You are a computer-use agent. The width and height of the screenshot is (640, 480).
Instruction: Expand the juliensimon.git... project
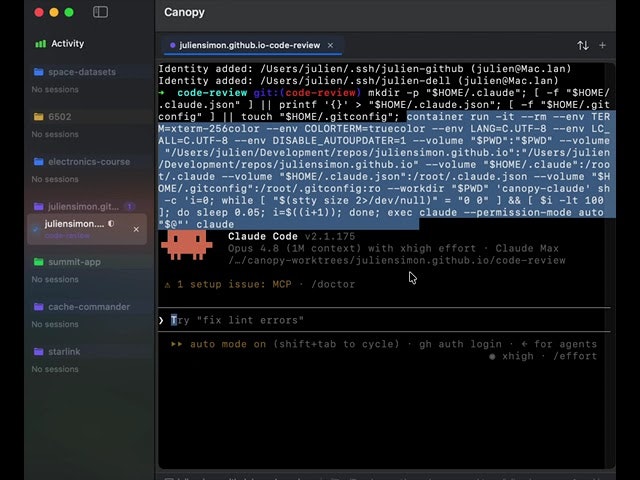(x=83, y=207)
